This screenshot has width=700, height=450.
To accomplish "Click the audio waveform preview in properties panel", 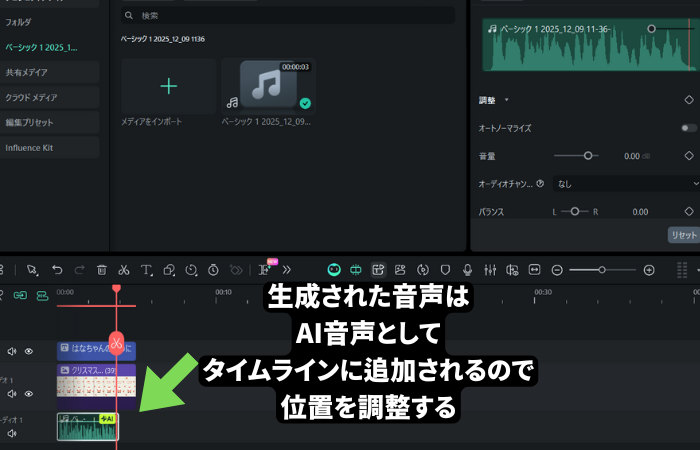I will pos(591,45).
